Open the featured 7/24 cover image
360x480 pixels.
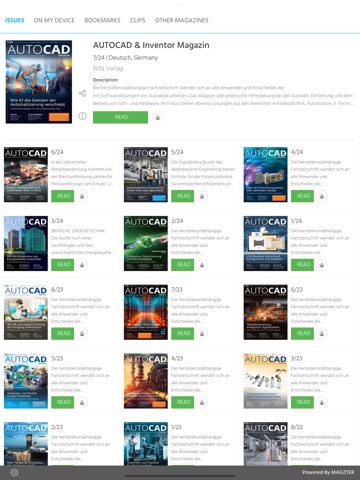(x=39, y=82)
